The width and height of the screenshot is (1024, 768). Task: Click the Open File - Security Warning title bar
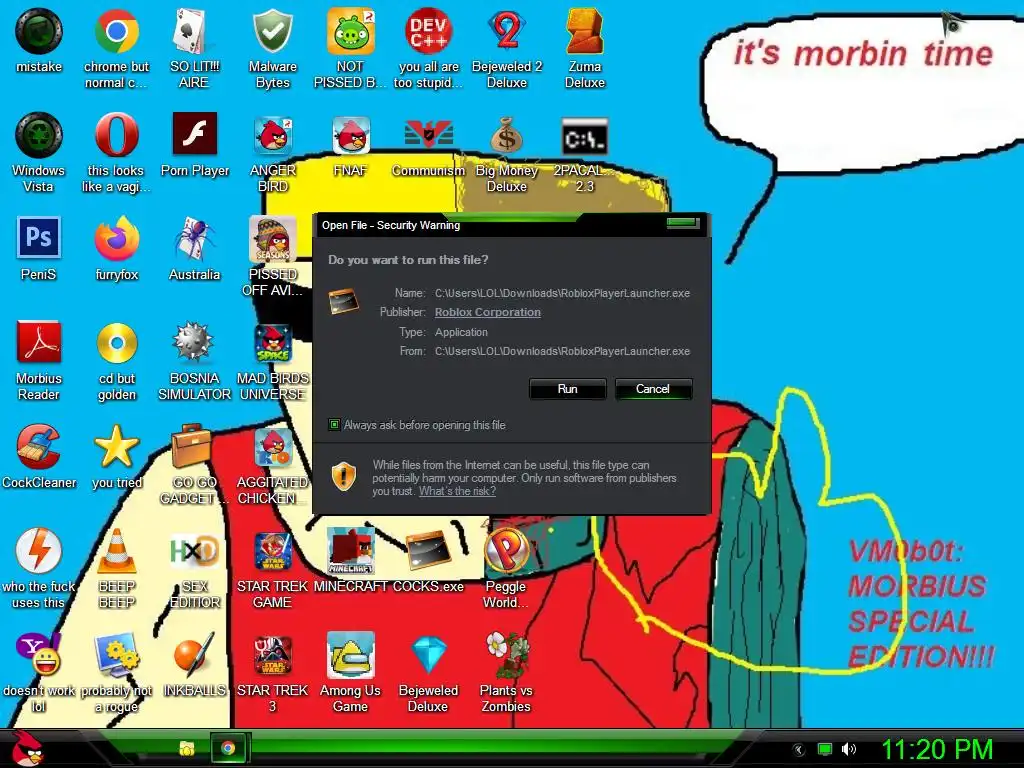tap(509, 225)
